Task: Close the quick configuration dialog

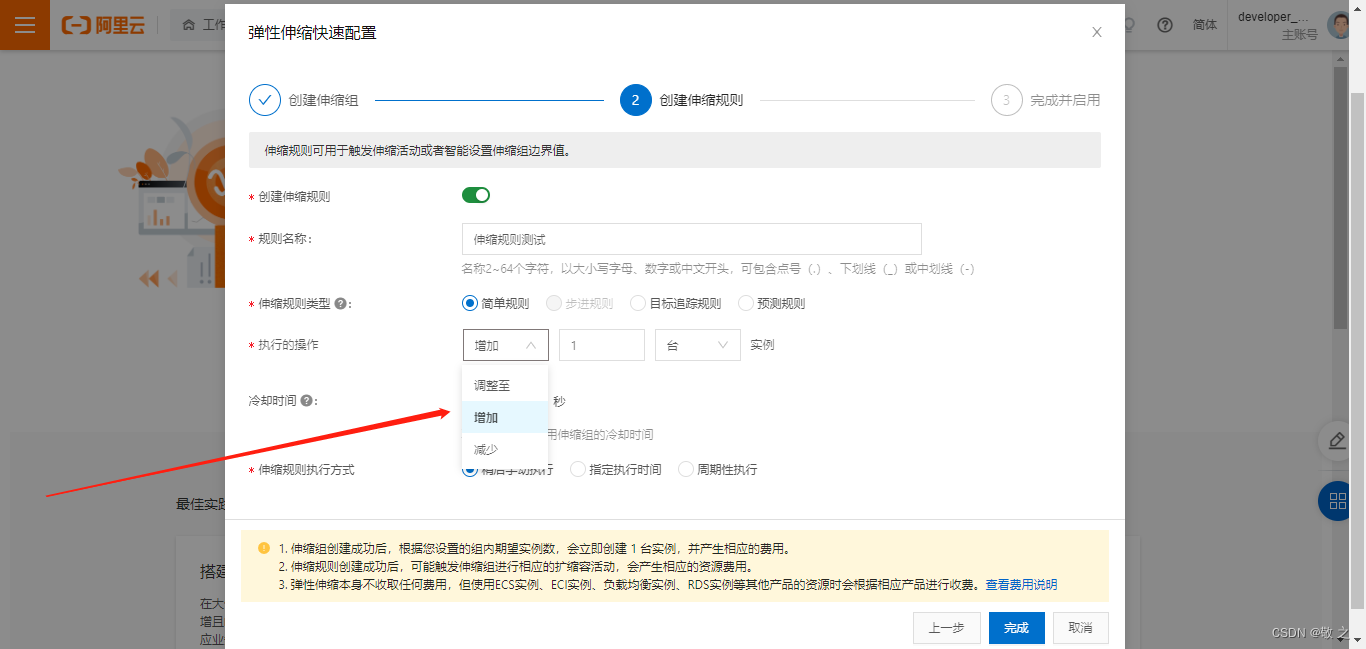Action: [1096, 32]
